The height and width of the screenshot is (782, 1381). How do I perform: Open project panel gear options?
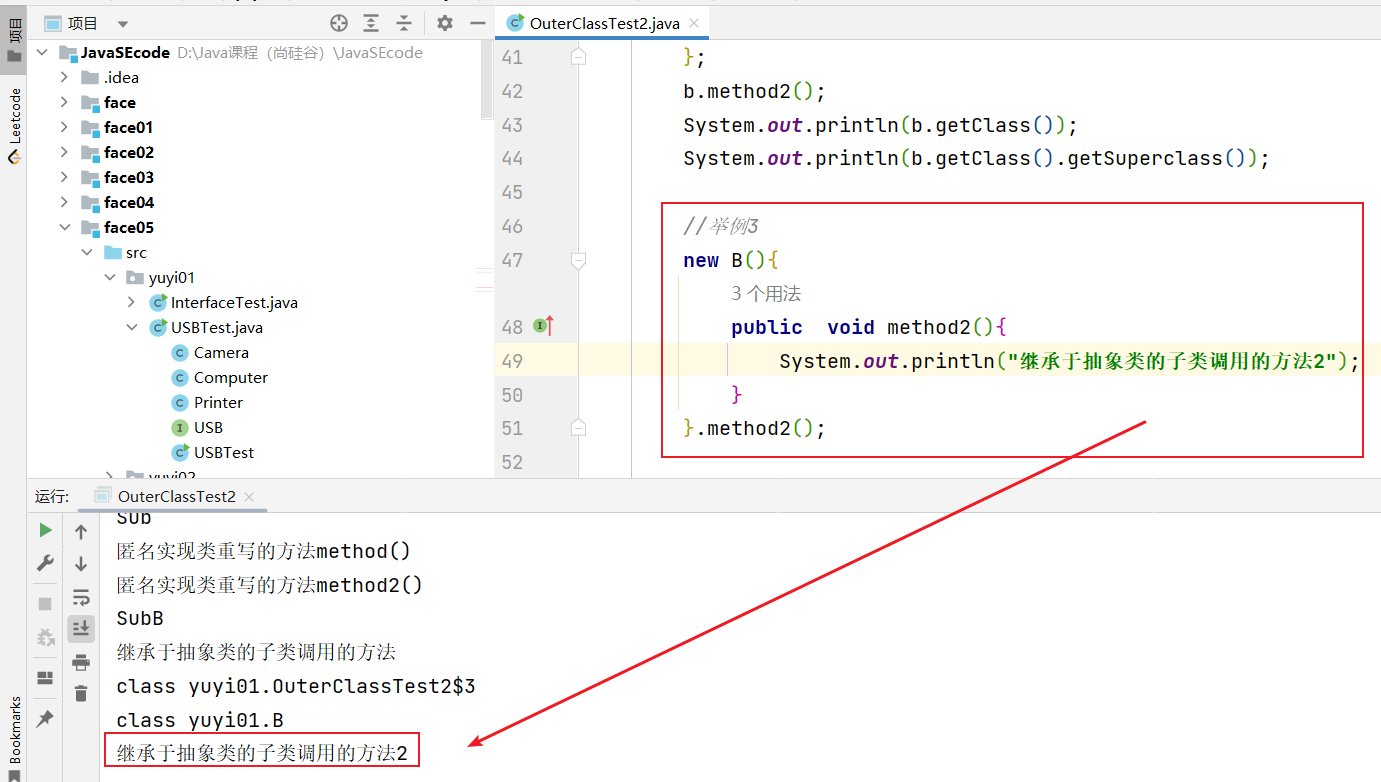(x=445, y=23)
